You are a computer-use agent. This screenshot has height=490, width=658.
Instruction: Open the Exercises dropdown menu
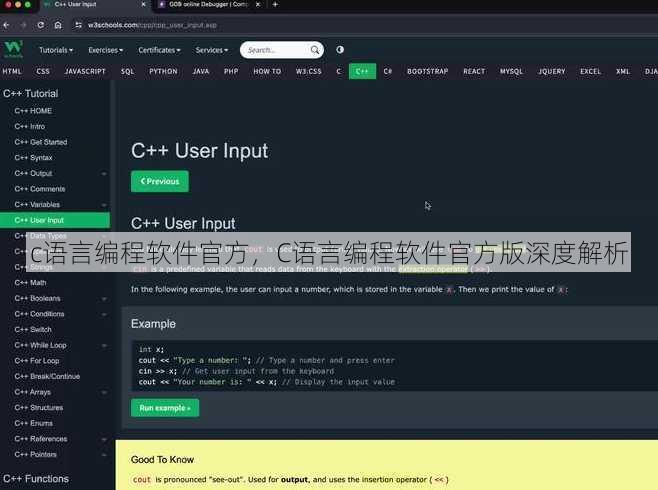pyautogui.click(x=105, y=50)
